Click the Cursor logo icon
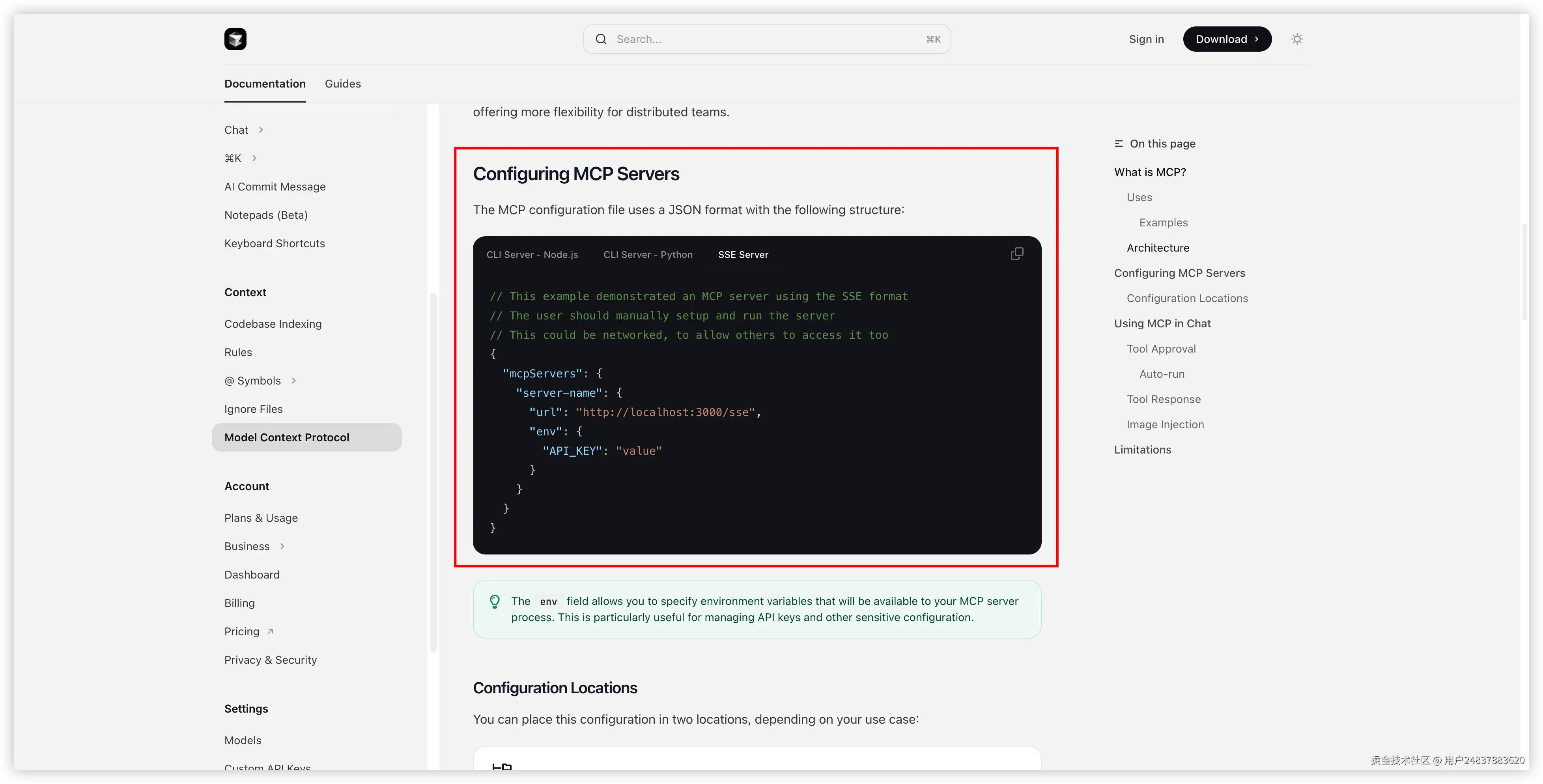This screenshot has width=1543, height=784. [235, 39]
